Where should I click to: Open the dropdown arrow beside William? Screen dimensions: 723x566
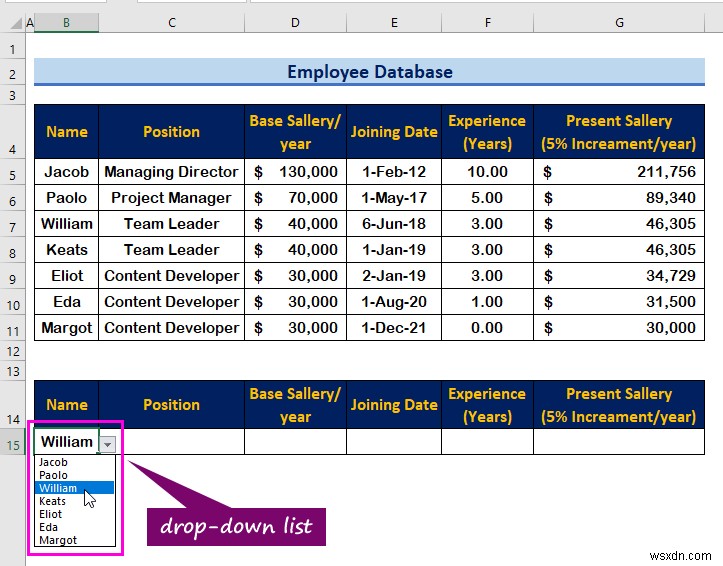tap(107, 444)
